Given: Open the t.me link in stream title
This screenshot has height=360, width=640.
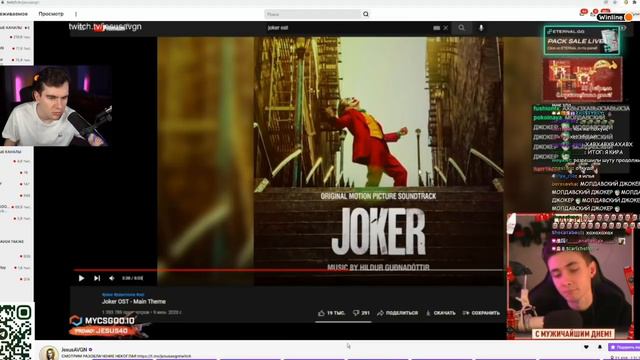Looking at the screenshot, I should pos(164,356).
